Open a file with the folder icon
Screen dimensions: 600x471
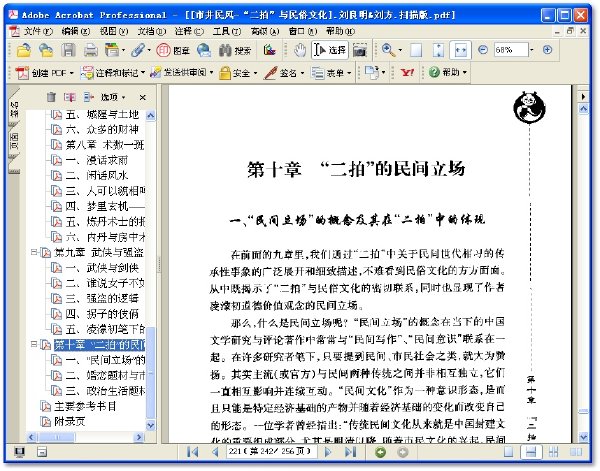(x=23, y=50)
